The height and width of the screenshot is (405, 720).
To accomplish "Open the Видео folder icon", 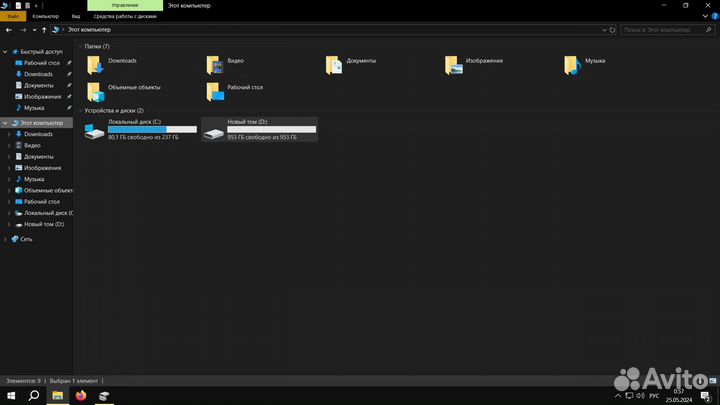I will [214, 65].
